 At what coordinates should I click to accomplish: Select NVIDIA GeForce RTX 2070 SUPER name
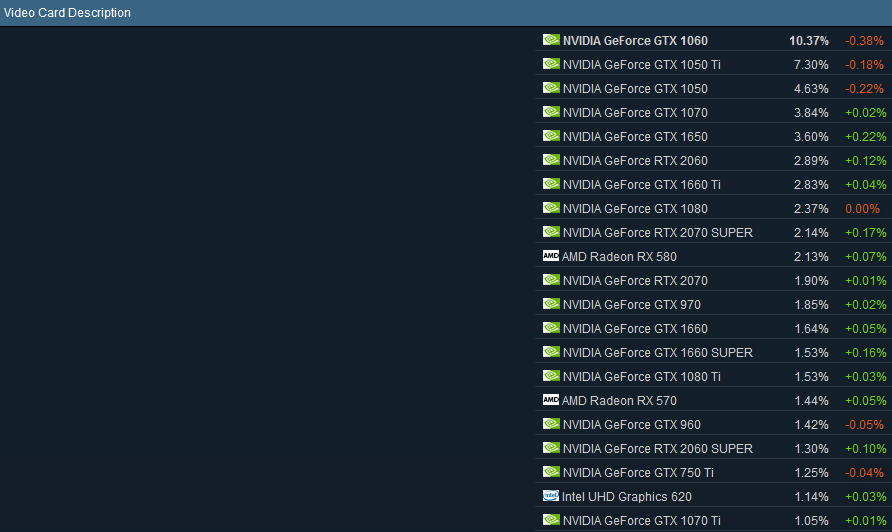[658, 233]
